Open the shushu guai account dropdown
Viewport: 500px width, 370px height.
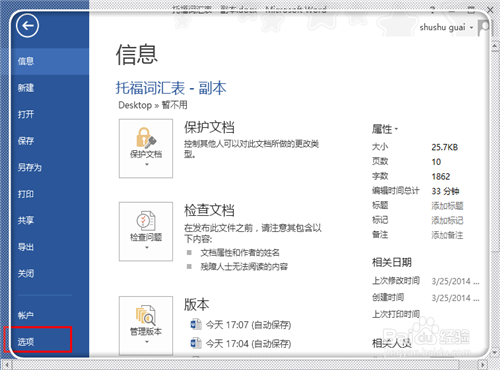click(x=446, y=27)
